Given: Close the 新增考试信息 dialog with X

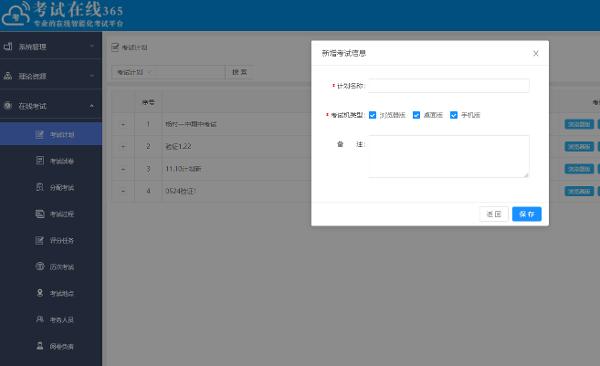Looking at the screenshot, I should [x=536, y=54].
